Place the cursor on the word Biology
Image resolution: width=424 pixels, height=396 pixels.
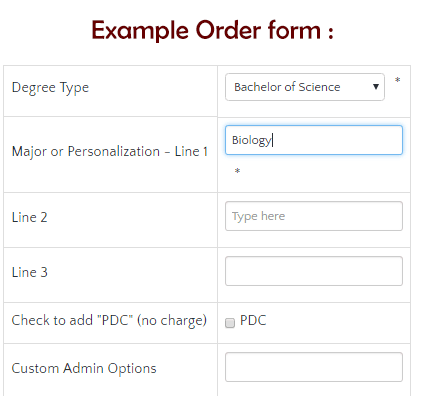252,140
